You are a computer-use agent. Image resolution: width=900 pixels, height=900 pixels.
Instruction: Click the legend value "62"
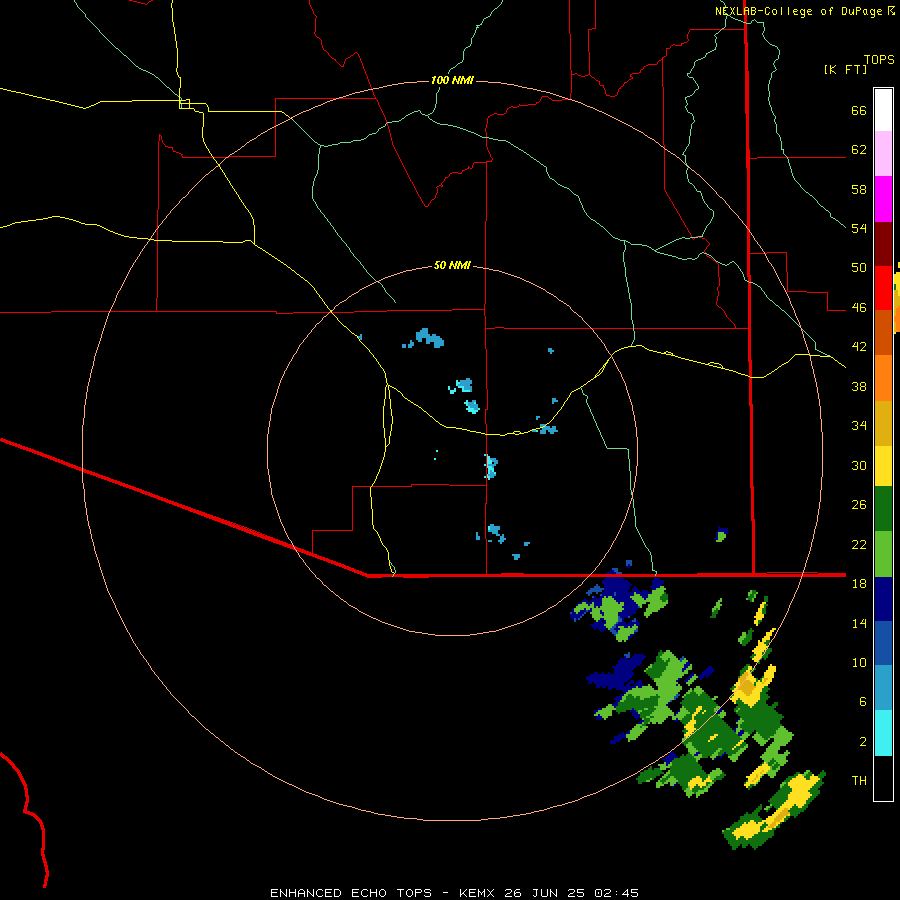click(x=859, y=150)
